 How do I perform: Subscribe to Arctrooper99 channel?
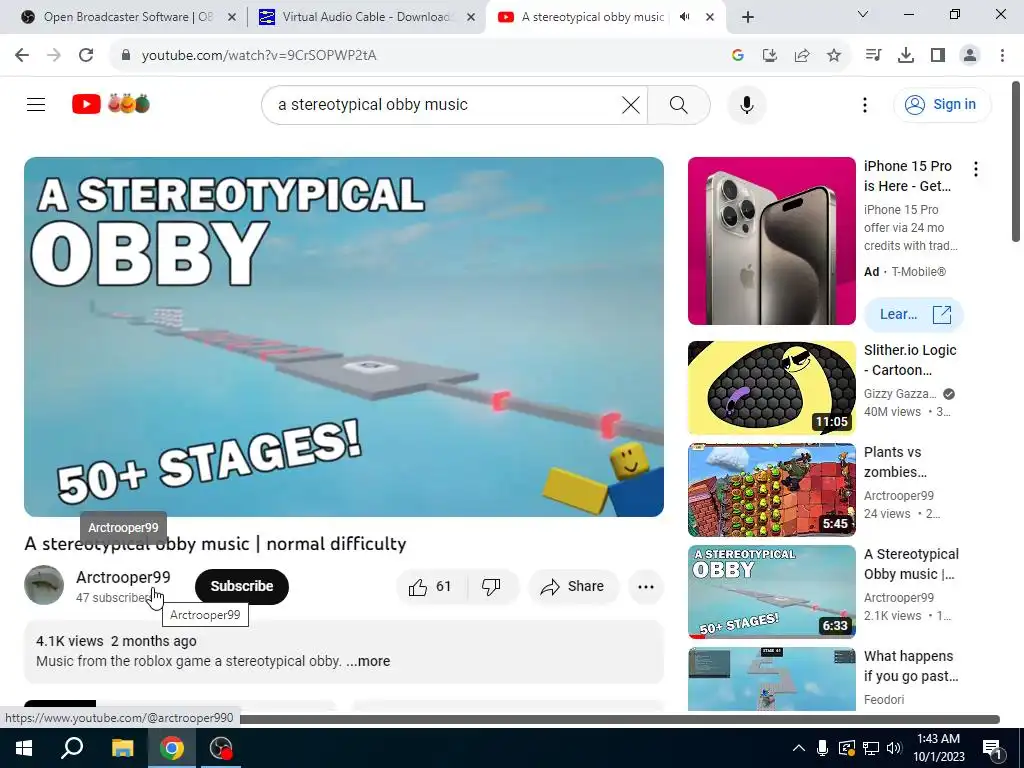click(242, 586)
